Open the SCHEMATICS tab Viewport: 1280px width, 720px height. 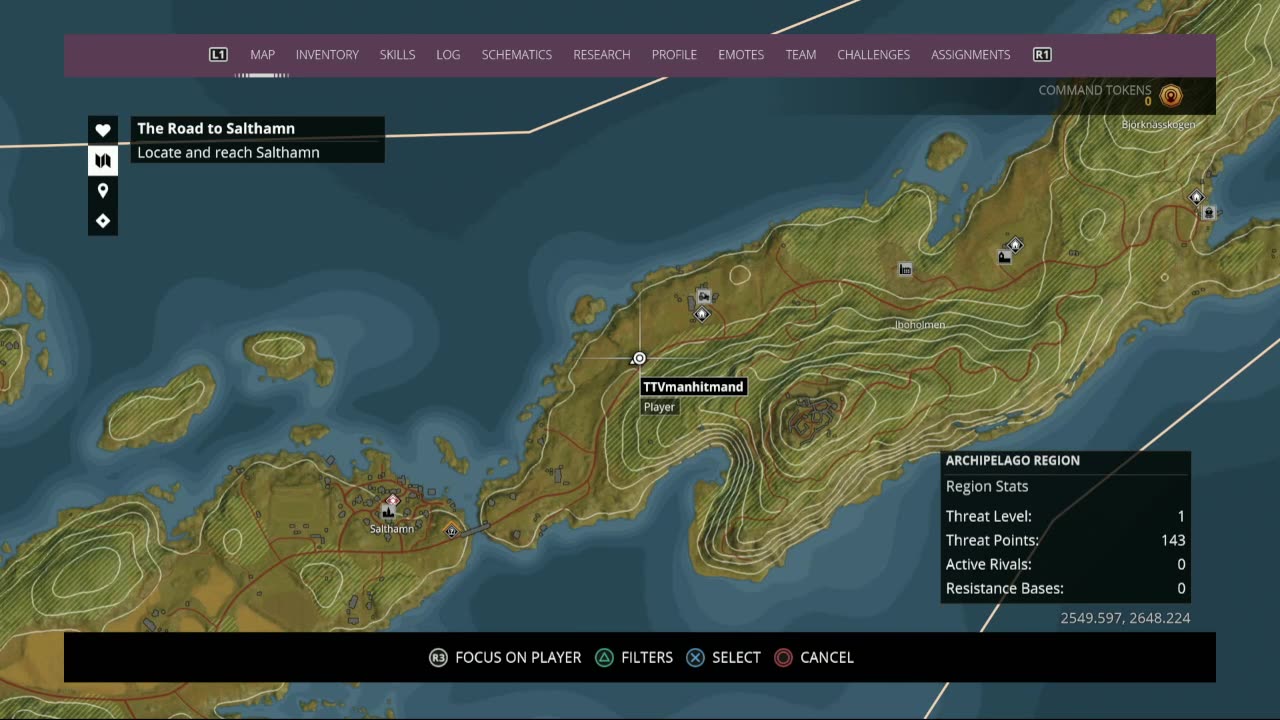click(517, 55)
